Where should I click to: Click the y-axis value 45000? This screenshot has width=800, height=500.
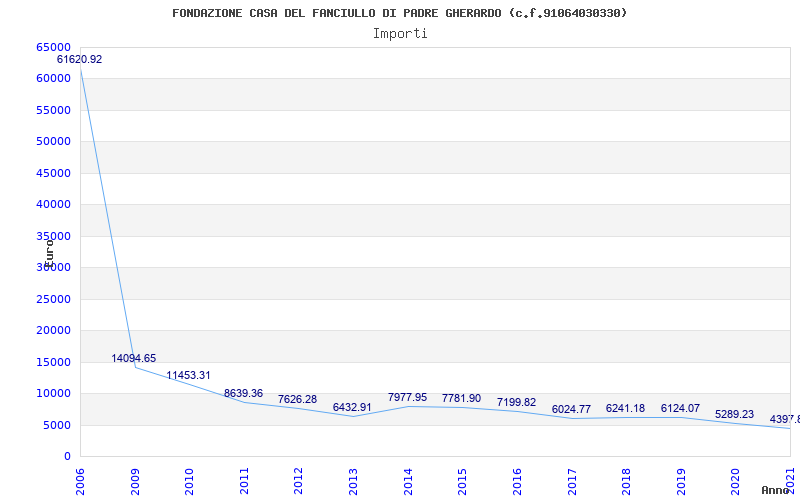pos(54,173)
